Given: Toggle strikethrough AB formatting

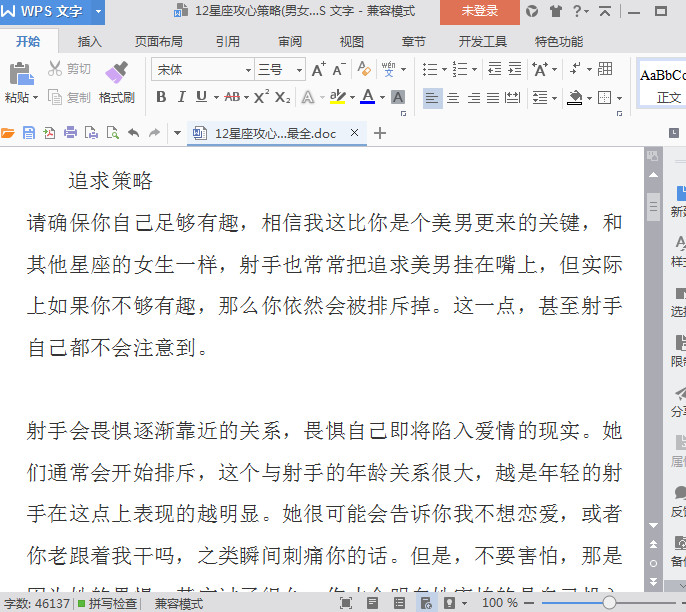Looking at the screenshot, I should pos(232,97).
